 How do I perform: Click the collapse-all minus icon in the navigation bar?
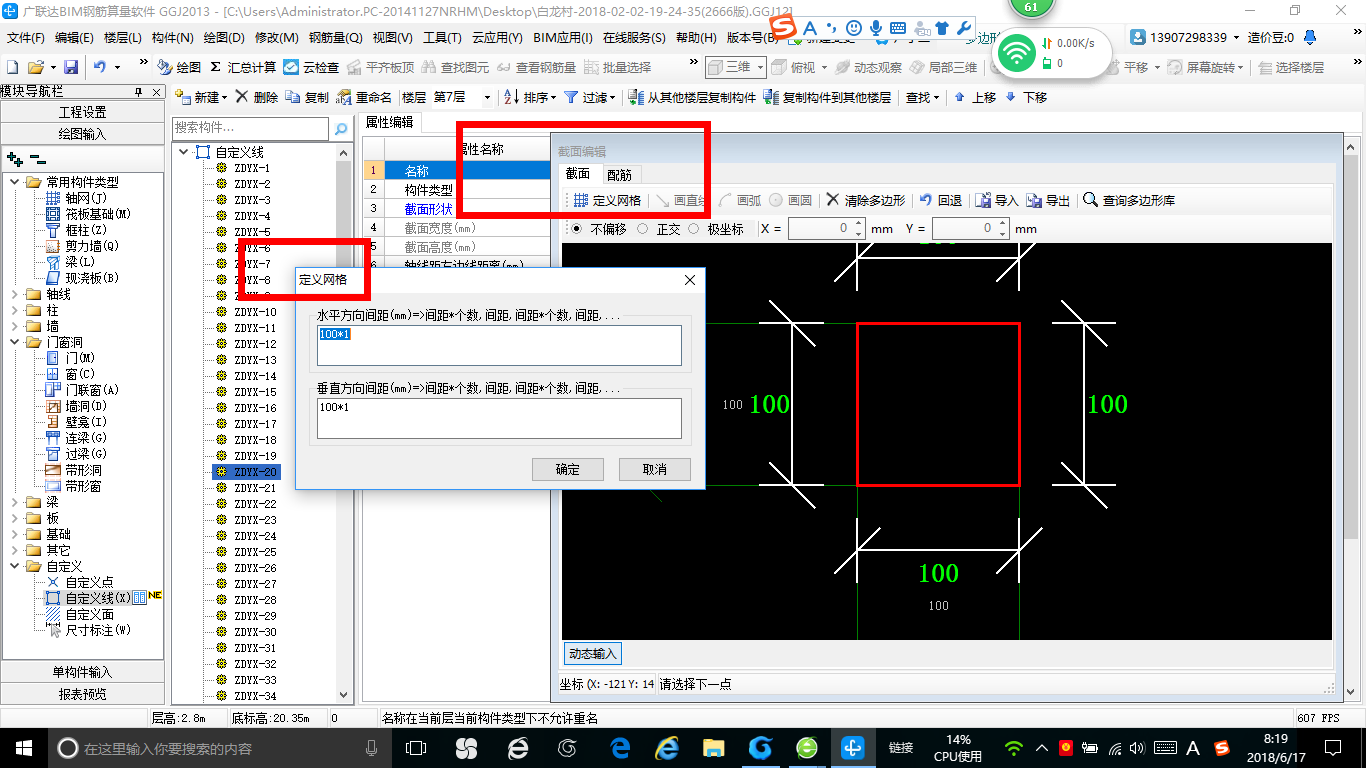(x=37, y=159)
